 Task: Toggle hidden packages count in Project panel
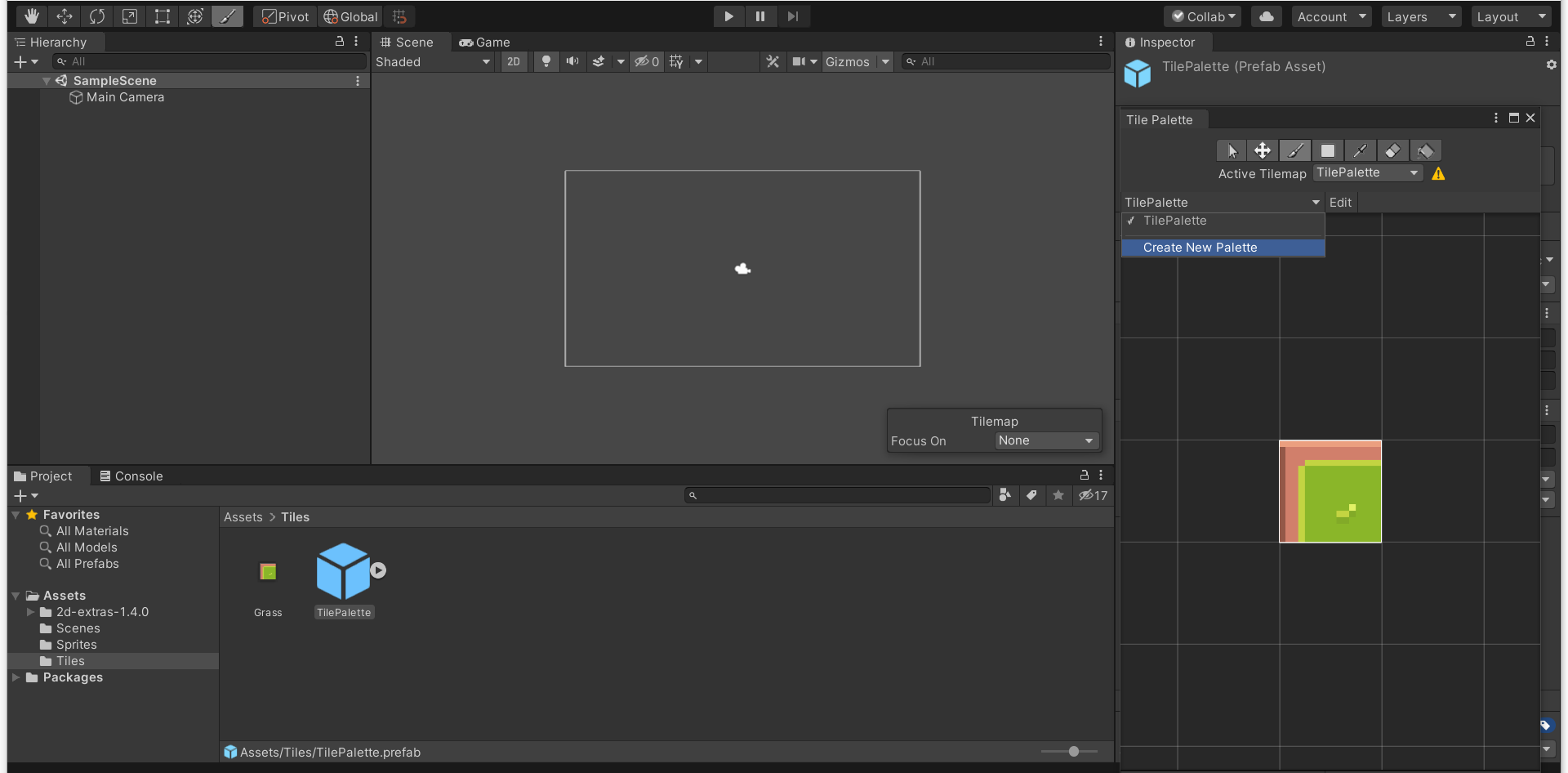click(x=1093, y=495)
